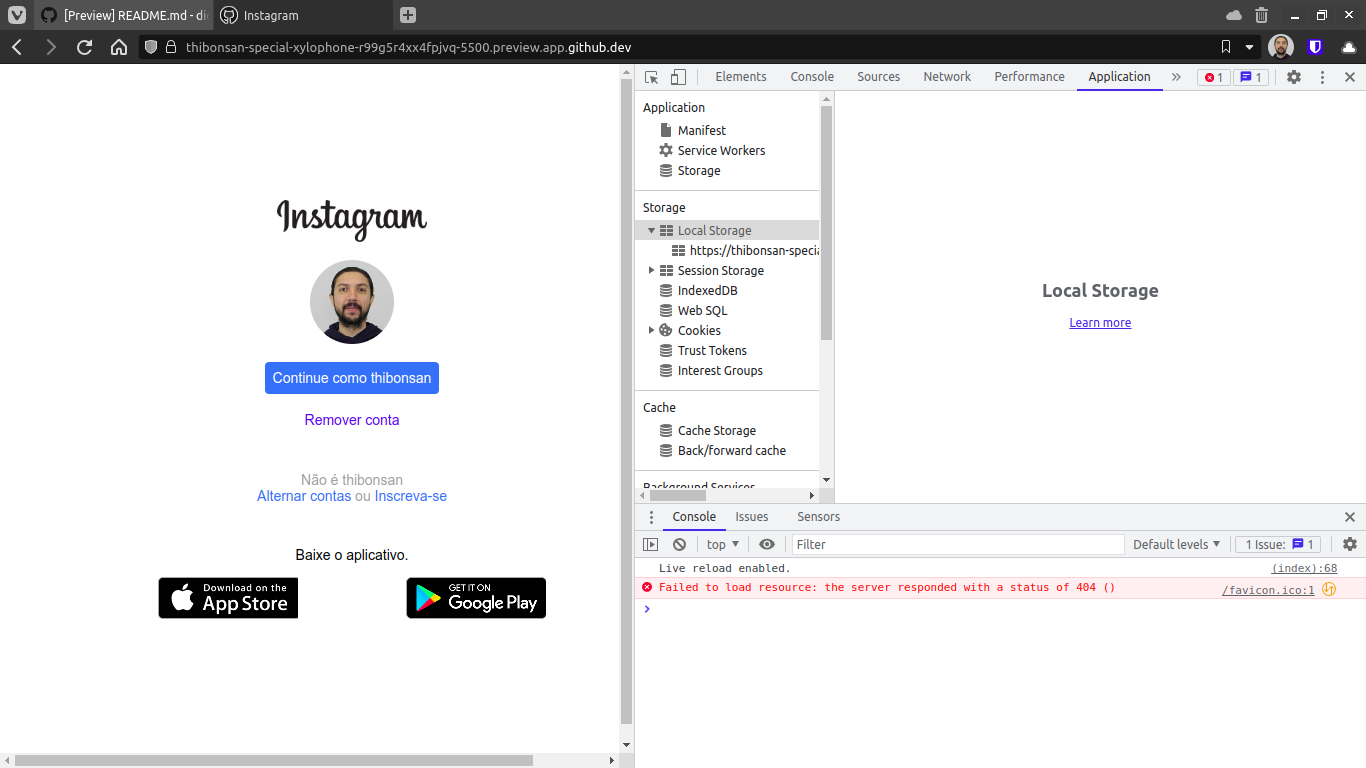Select Back/forward cache in the sidebar
1366x768 pixels.
[732, 450]
